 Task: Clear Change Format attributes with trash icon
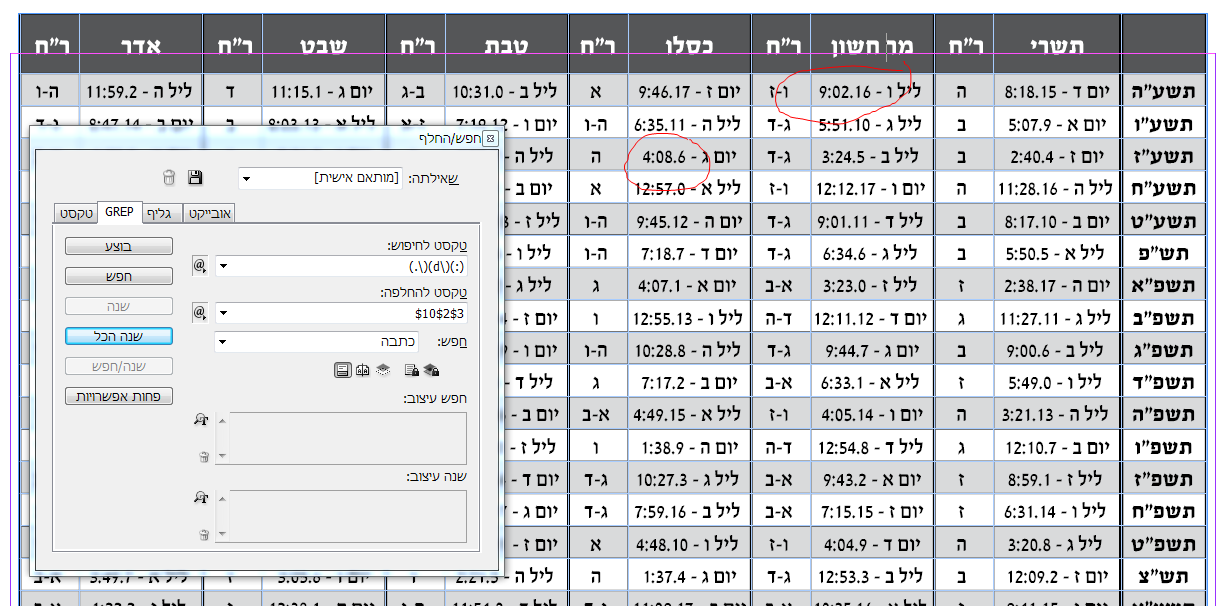[x=204, y=535]
